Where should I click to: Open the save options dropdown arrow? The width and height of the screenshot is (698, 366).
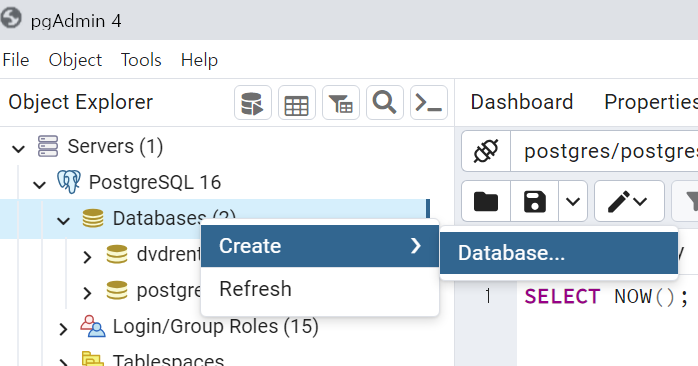[573, 201]
